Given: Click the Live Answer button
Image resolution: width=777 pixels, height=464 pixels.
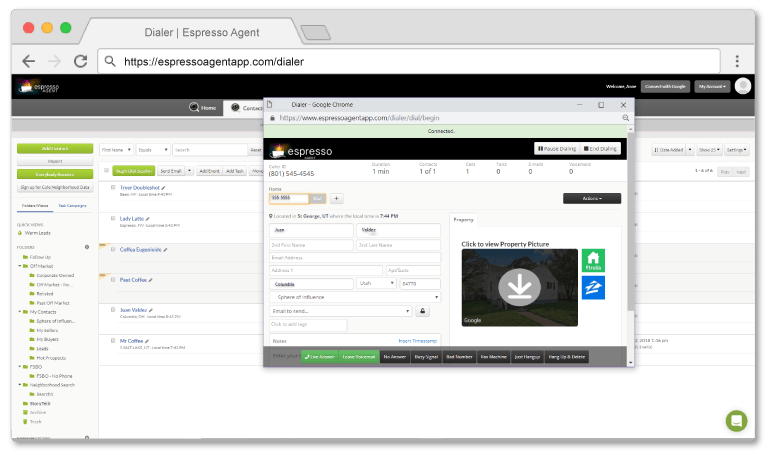Looking at the screenshot, I should tap(320, 357).
